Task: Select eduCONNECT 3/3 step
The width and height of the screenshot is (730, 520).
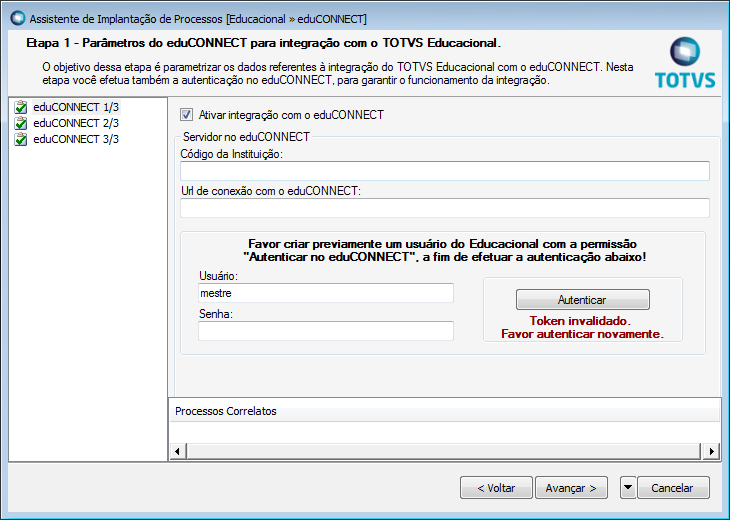Action: pyautogui.click(x=76, y=139)
